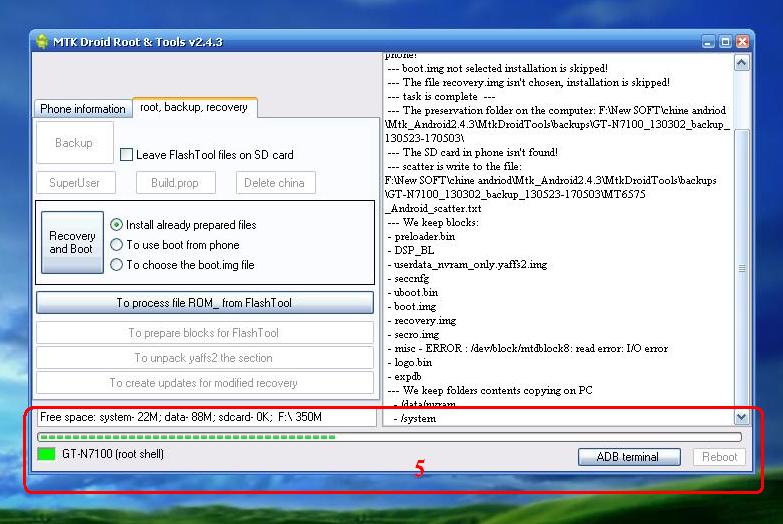
Task: Close the MTK Droid Root & Tools window
Action: click(x=743, y=42)
